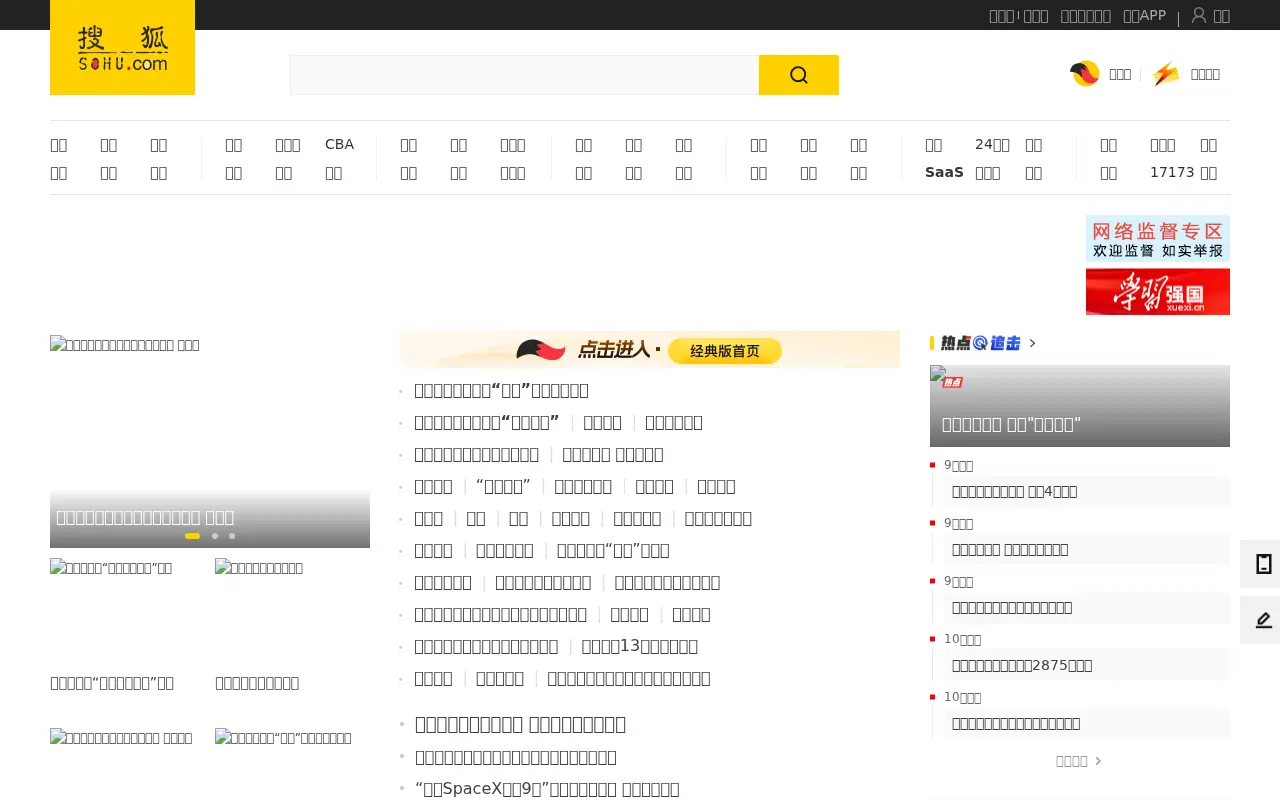Expand more chevron below hot topics list

coord(1098,761)
